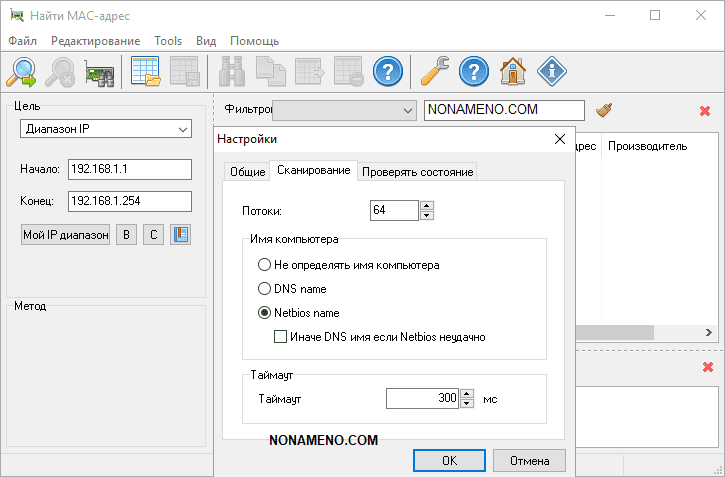Enable 'Иначе DNS имя если Netbios неудачно' checkbox
Viewport: 725px width, 477px height.
coord(280,337)
